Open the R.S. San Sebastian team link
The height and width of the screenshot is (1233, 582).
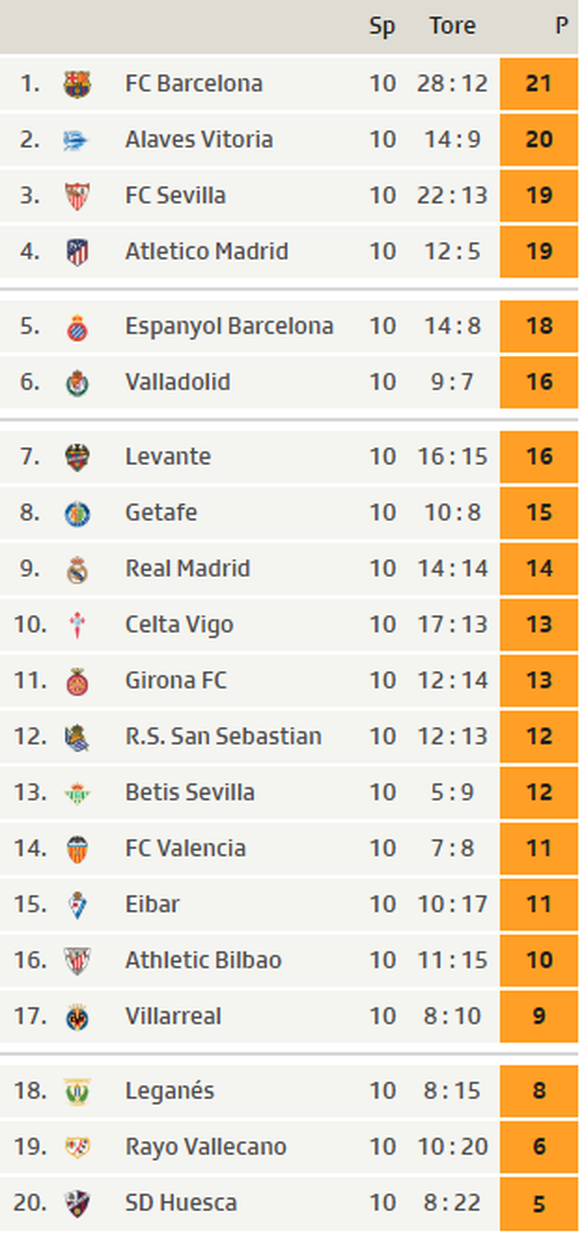[223, 737]
